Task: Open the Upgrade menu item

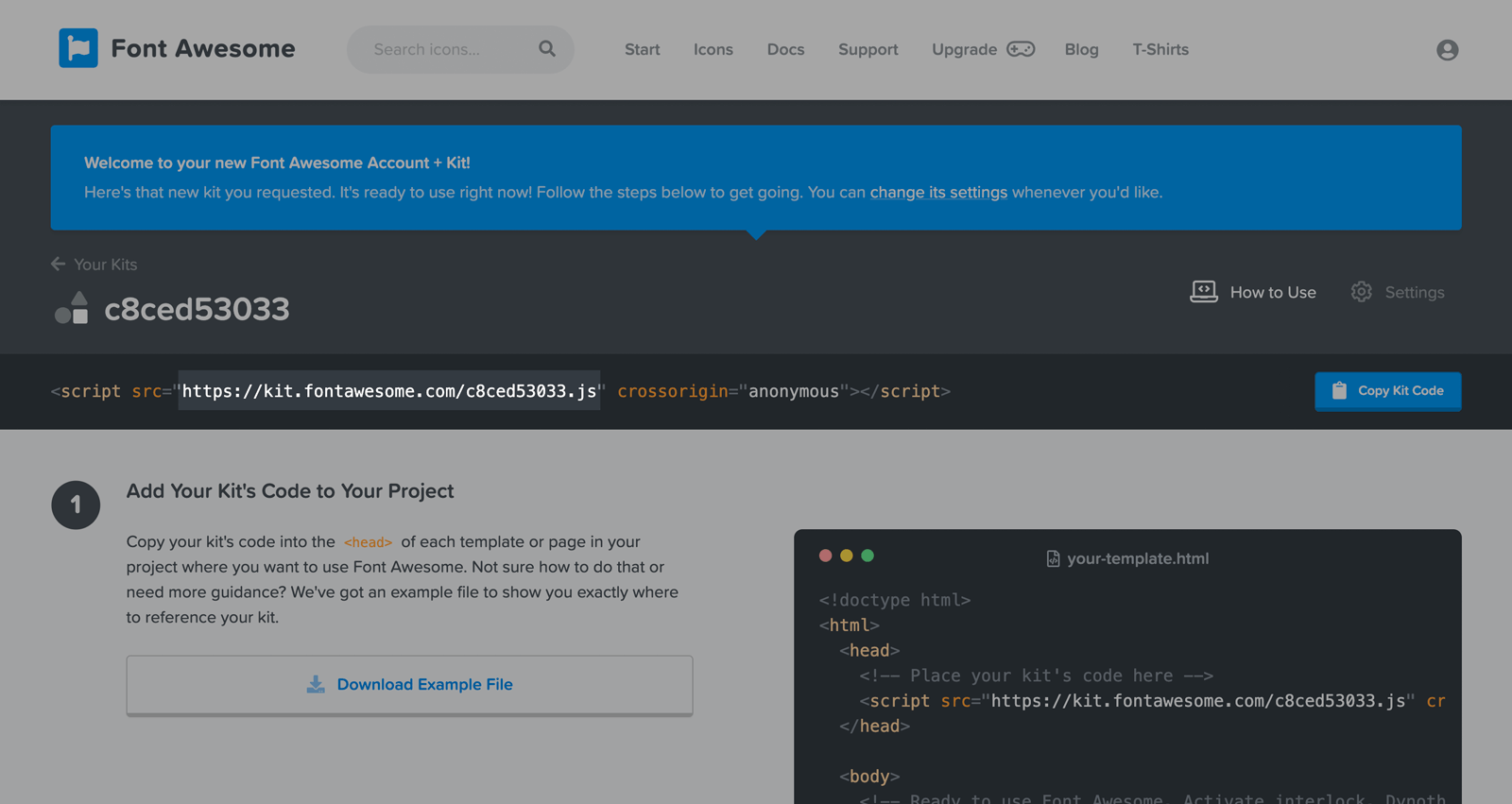Action: tap(964, 49)
